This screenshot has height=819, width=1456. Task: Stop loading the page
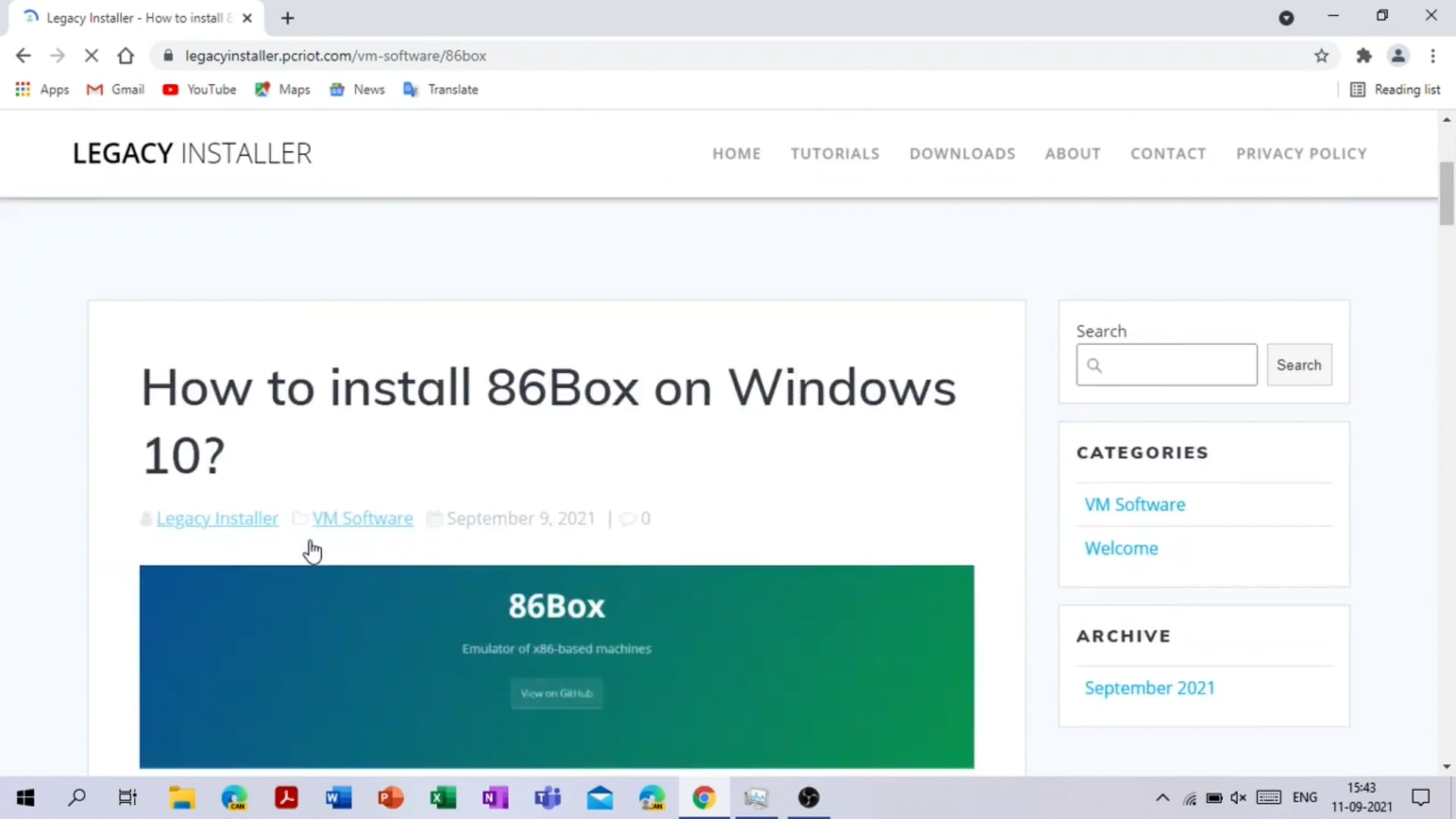[x=92, y=55]
